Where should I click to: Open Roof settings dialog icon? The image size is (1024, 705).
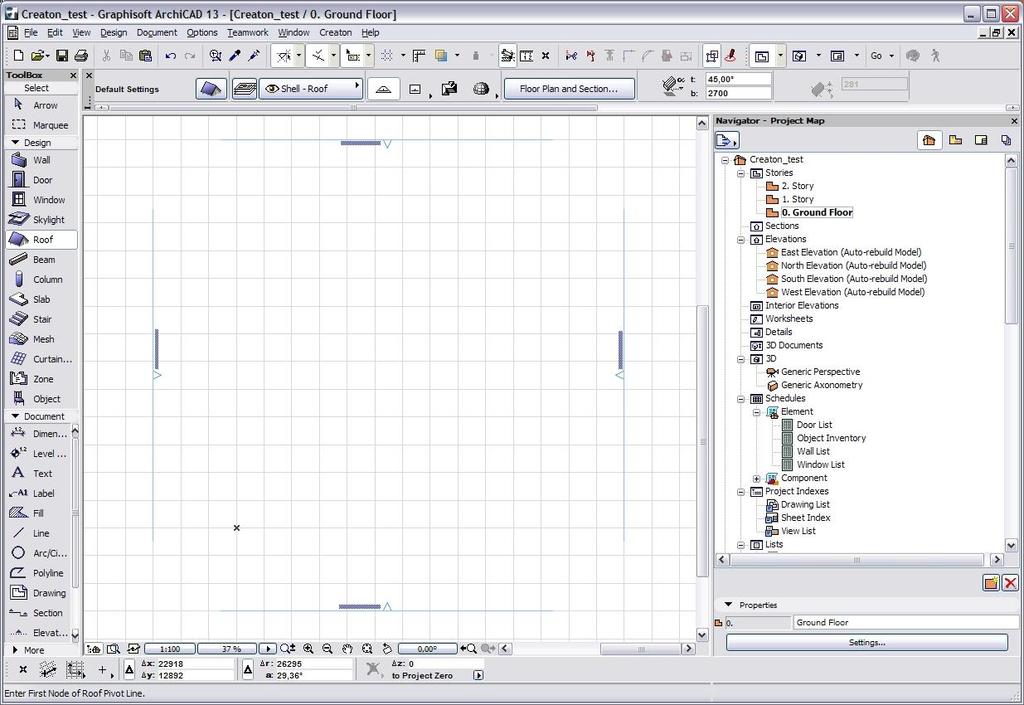(x=211, y=89)
